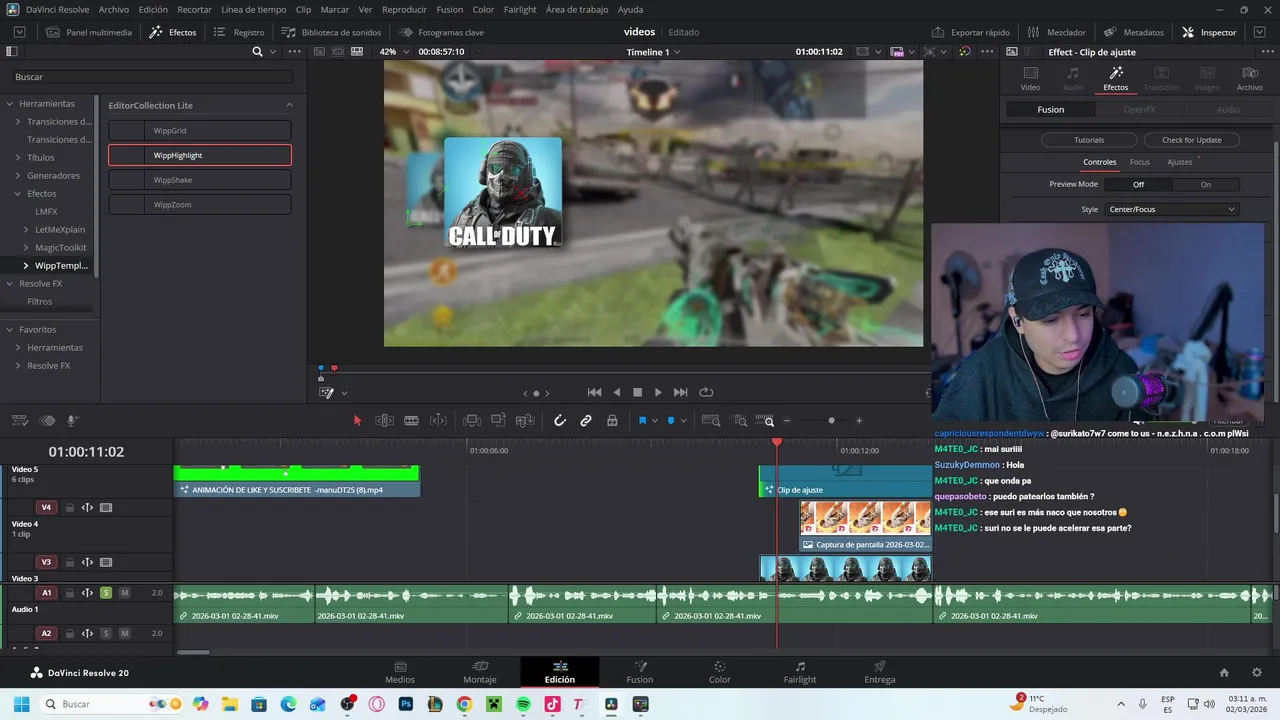Set Preview Mode to Off
Viewport: 1280px width, 720px height.
1138,185
